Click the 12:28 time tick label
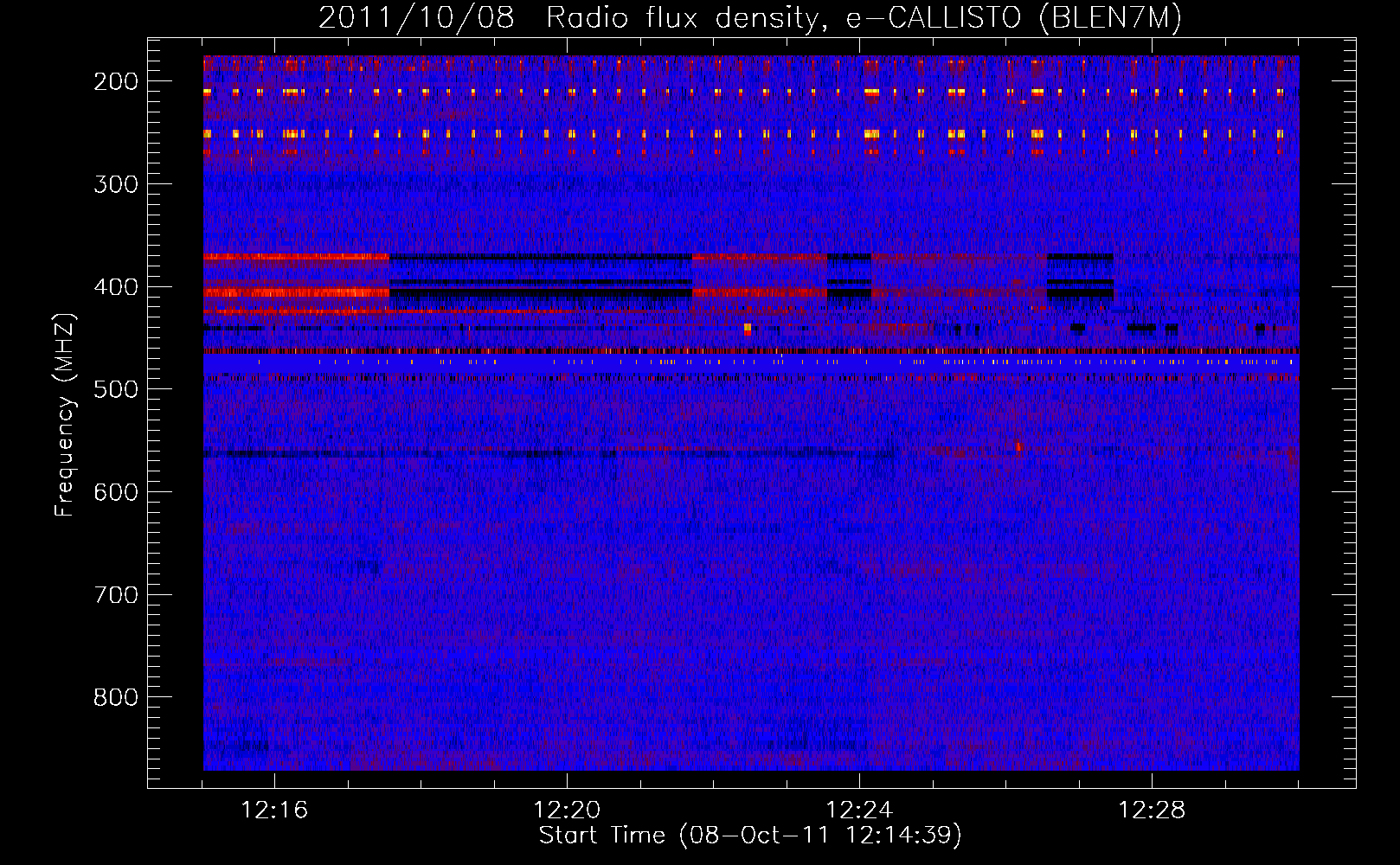 click(1152, 811)
